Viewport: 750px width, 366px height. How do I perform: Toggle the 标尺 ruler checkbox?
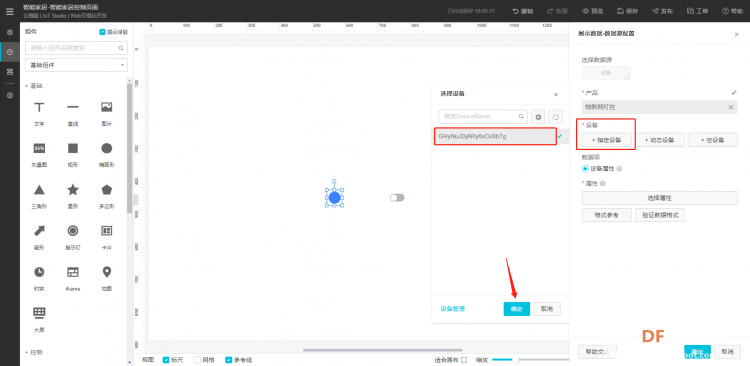coord(166,360)
